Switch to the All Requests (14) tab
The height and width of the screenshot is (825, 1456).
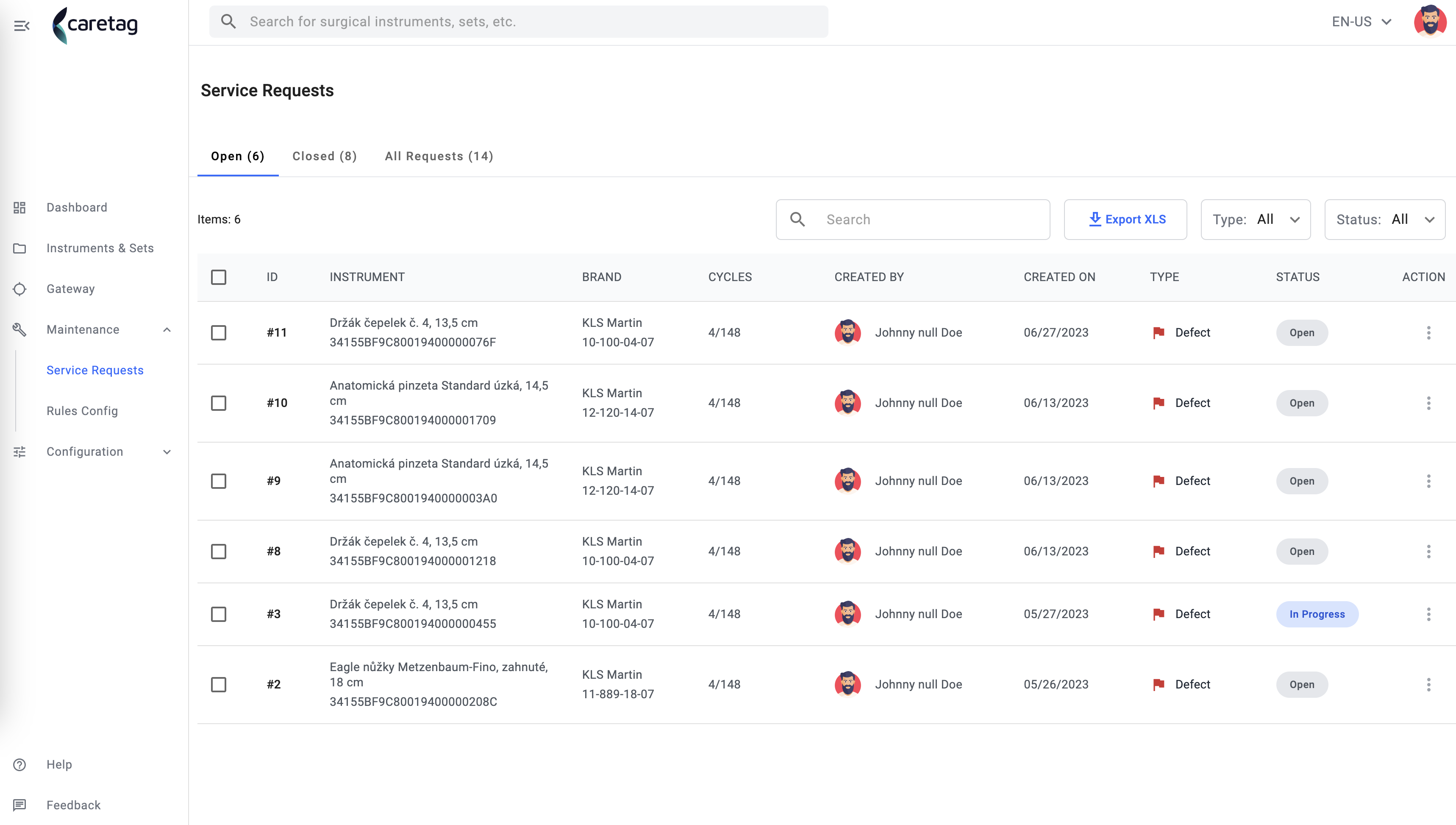[x=439, y=156]
